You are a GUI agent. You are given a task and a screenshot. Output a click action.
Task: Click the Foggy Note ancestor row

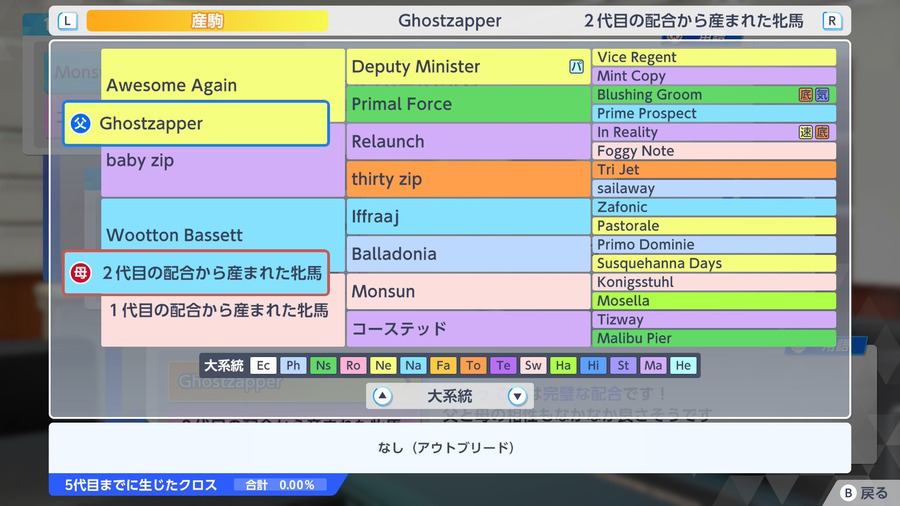click(x=714, y=151)
